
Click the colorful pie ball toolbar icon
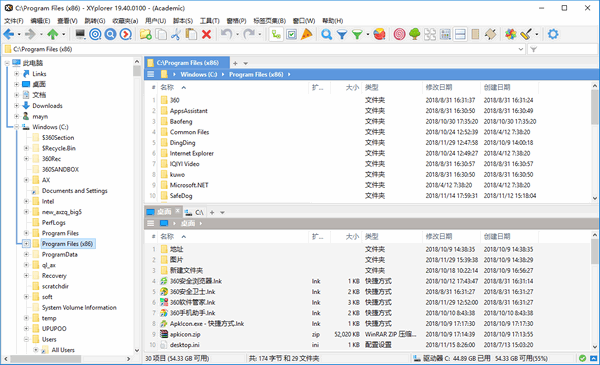379,34
